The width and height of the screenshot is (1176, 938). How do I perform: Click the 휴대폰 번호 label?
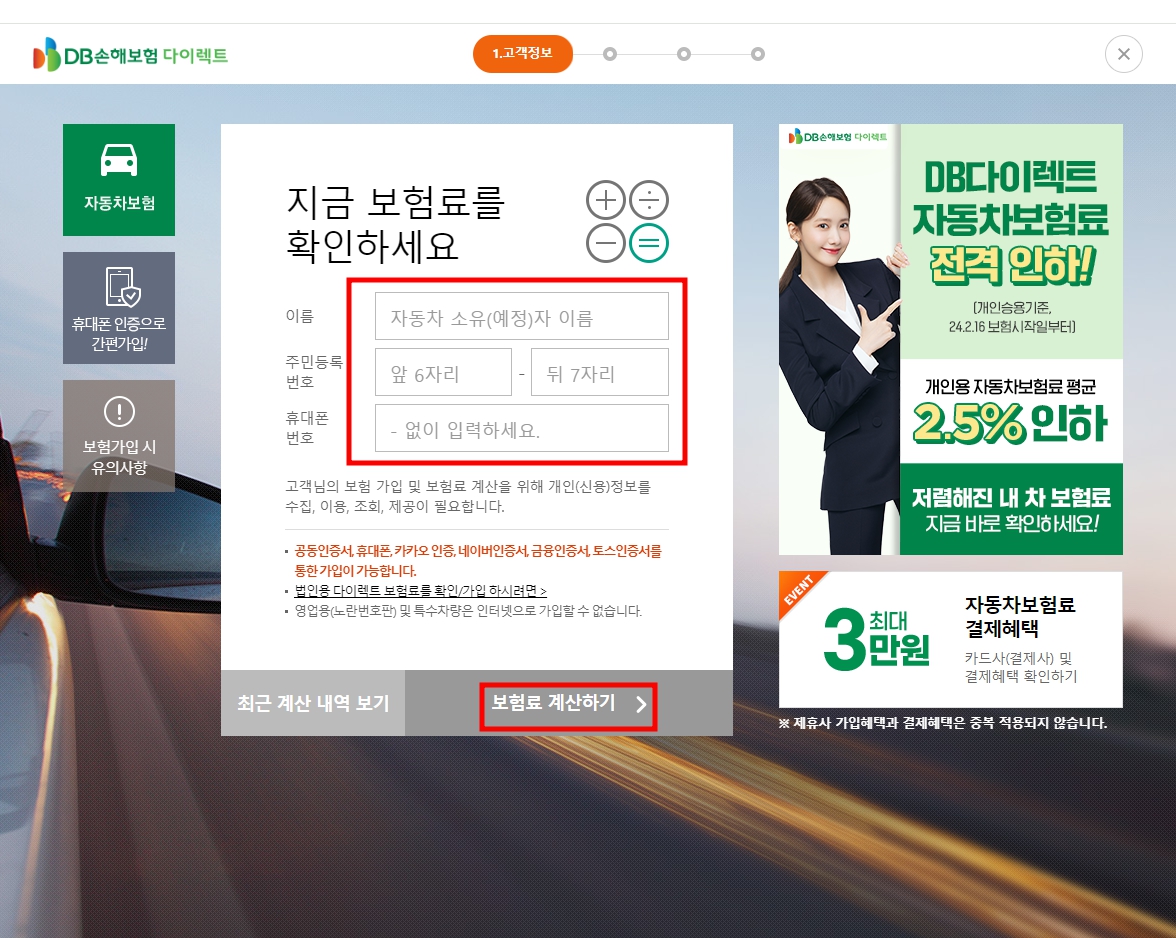(x=306, y=428)
